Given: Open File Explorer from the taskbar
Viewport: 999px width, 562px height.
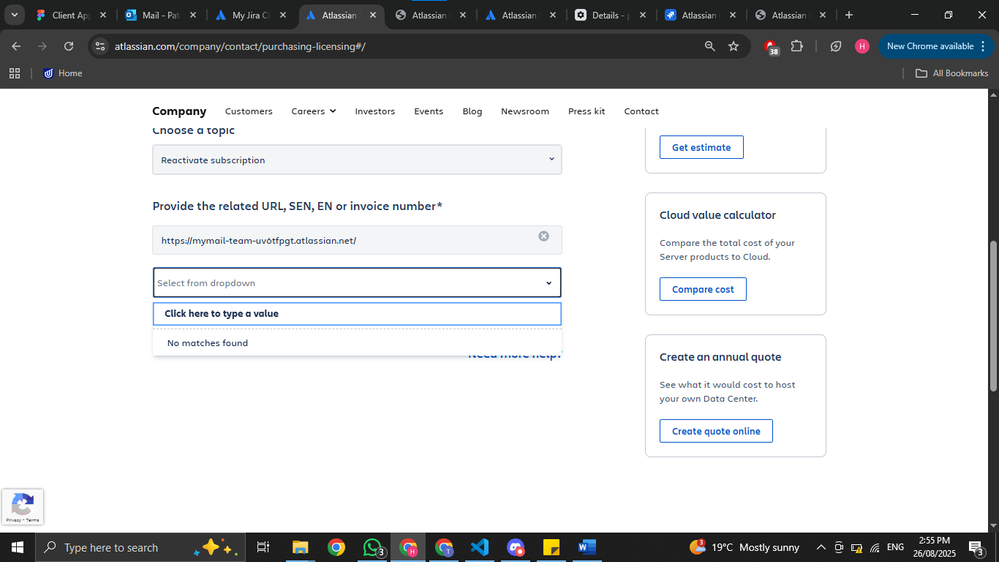Looking at the screenshot, I should pos(300,547).
